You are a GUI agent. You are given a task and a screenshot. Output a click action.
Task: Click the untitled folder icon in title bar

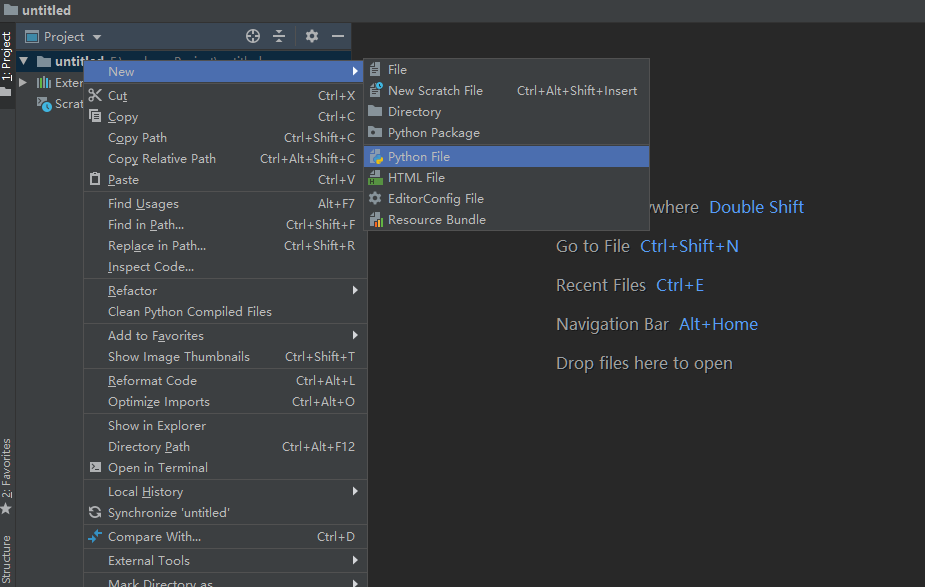click(11, 9)
